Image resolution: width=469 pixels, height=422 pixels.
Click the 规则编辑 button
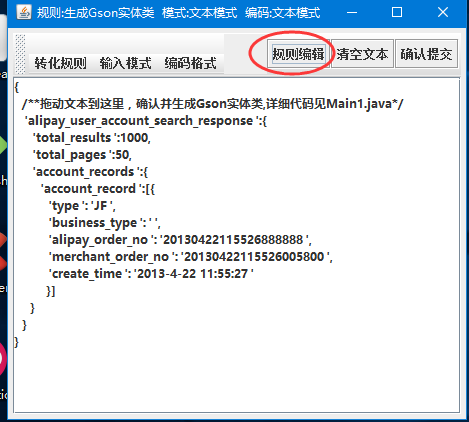pyautogui.click(x=298, y=54)
